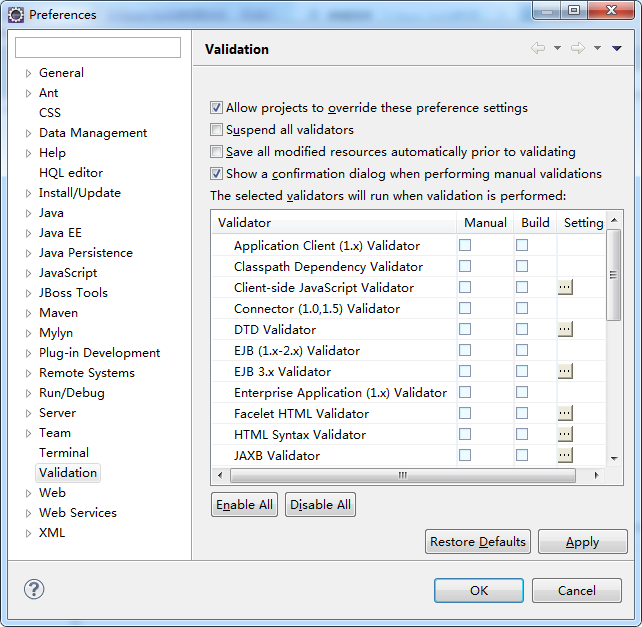
Task: Toggle Show a confirmation dialog checkbox
Action: tap(216, 174)
